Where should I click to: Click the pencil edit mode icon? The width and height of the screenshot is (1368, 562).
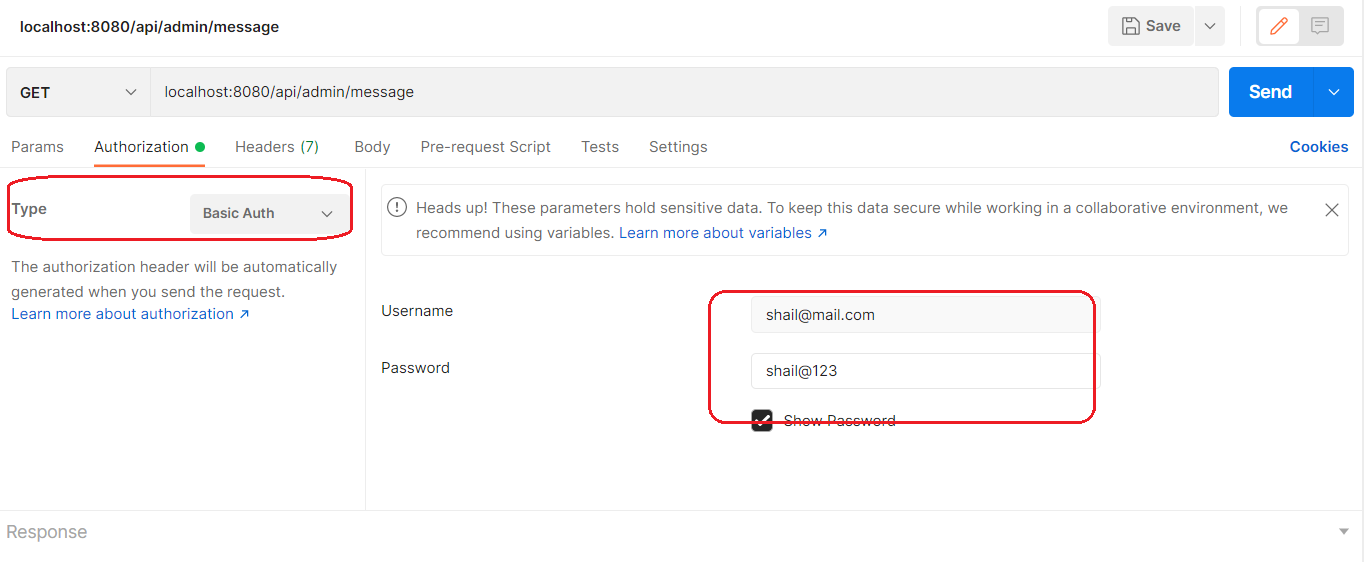[x=1279, y=26]
